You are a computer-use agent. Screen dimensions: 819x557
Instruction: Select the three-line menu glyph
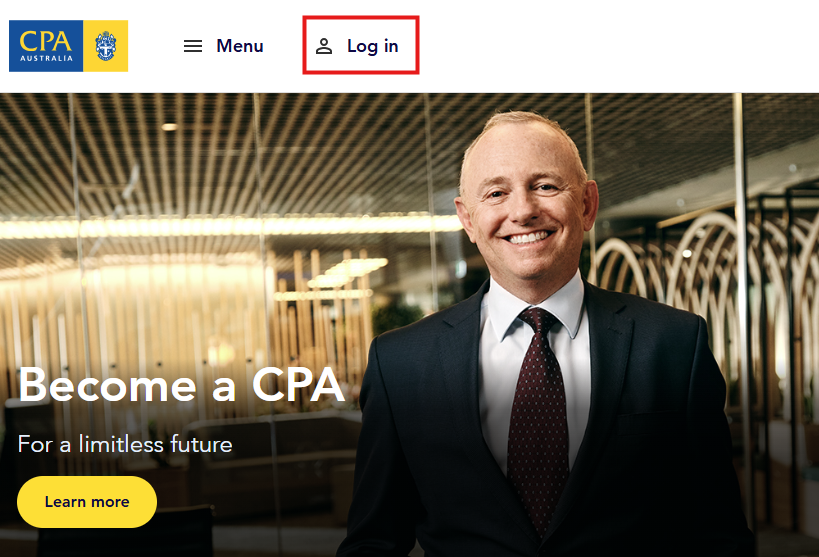click(x=193, y=46)
